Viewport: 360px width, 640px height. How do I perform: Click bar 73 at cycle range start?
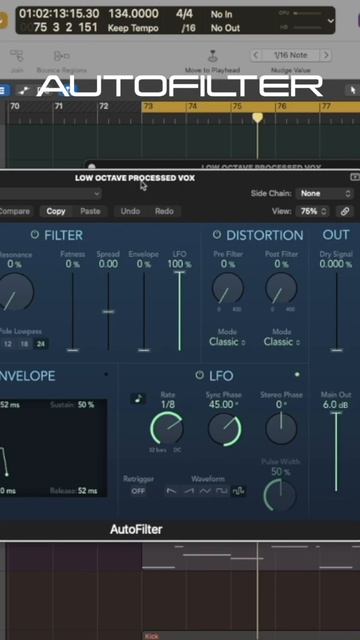pos(148,106)
